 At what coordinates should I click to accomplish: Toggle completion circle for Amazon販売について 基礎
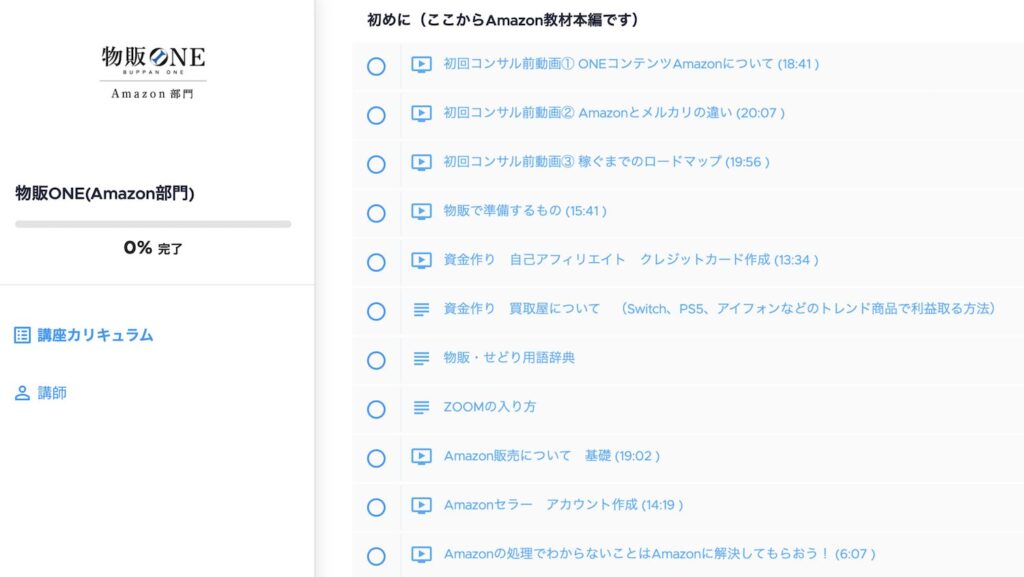coord(376,458)
